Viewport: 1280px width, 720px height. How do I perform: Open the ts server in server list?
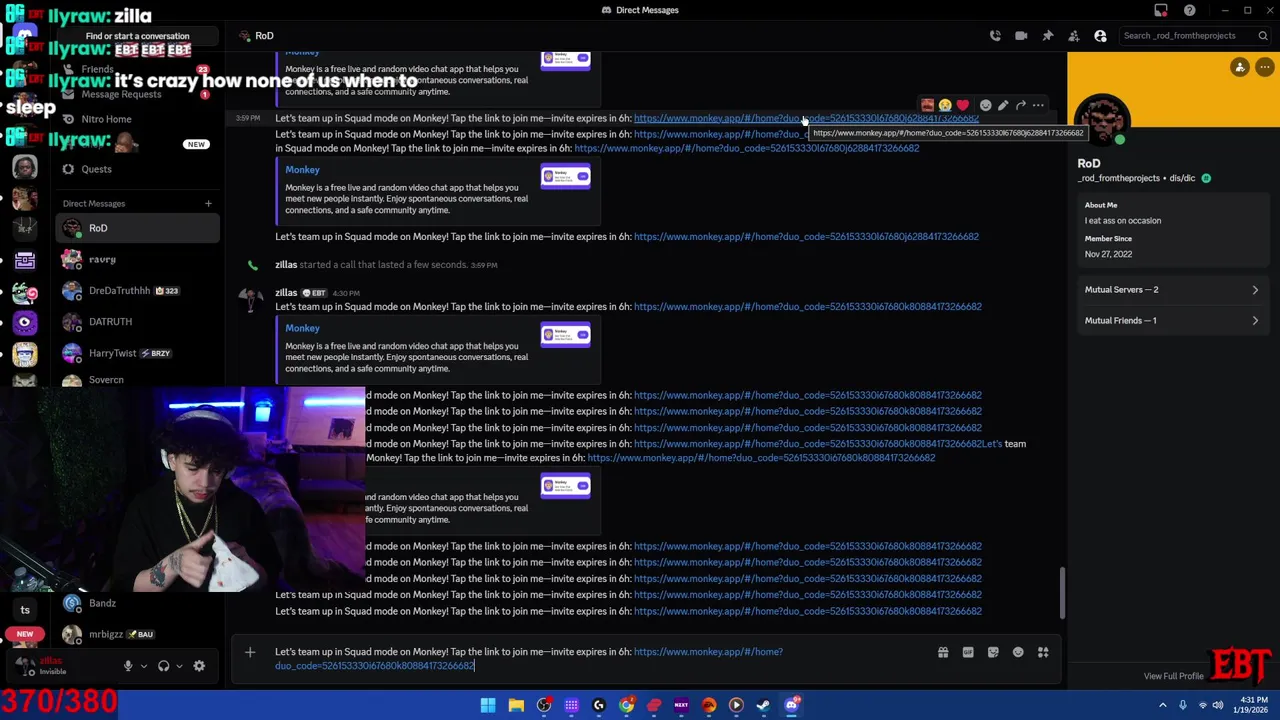tap(25, 610)
